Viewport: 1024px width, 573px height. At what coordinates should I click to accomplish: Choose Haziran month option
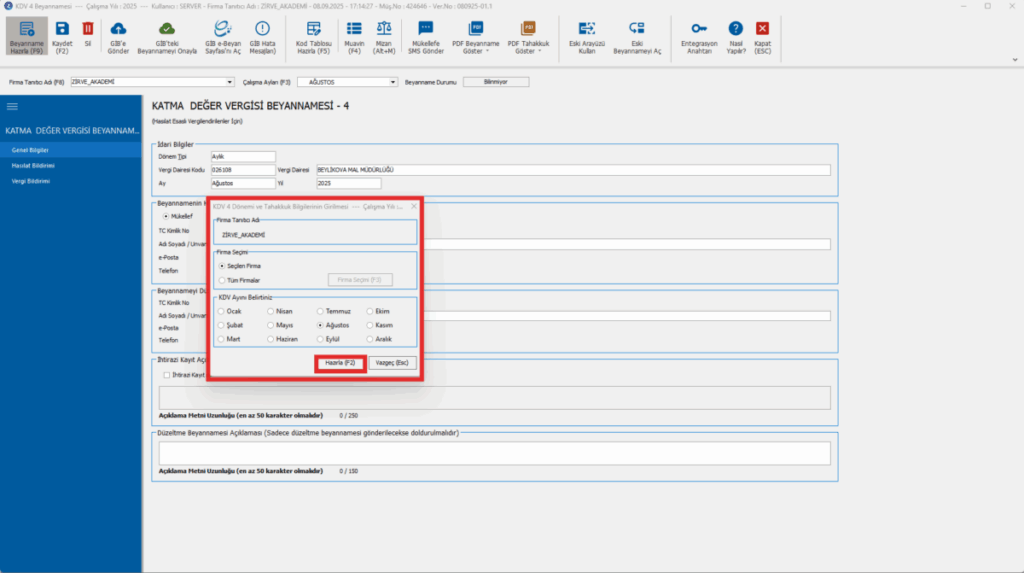[270, 339]
